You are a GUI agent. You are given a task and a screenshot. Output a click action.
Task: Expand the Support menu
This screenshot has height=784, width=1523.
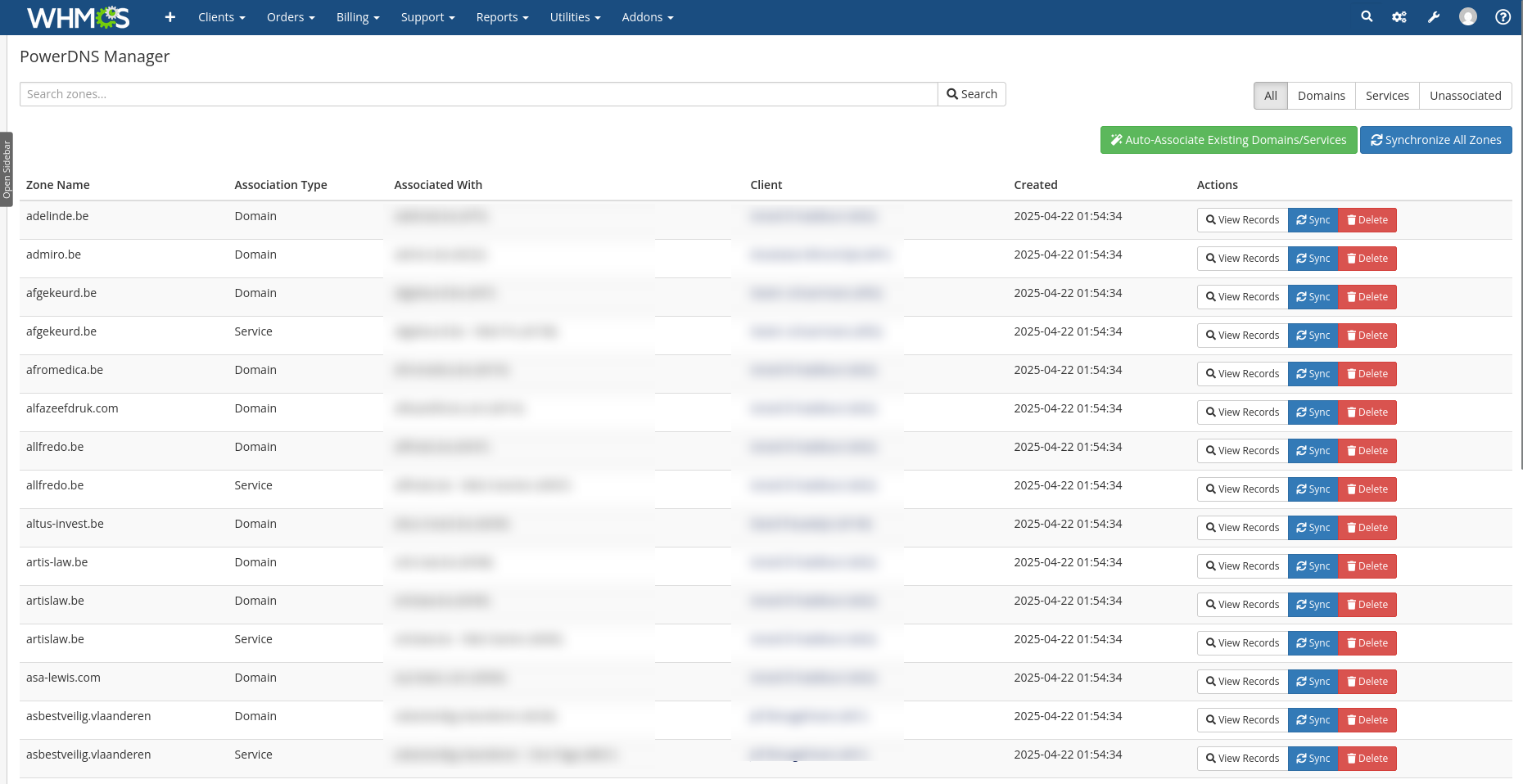(x=427, y=17)
